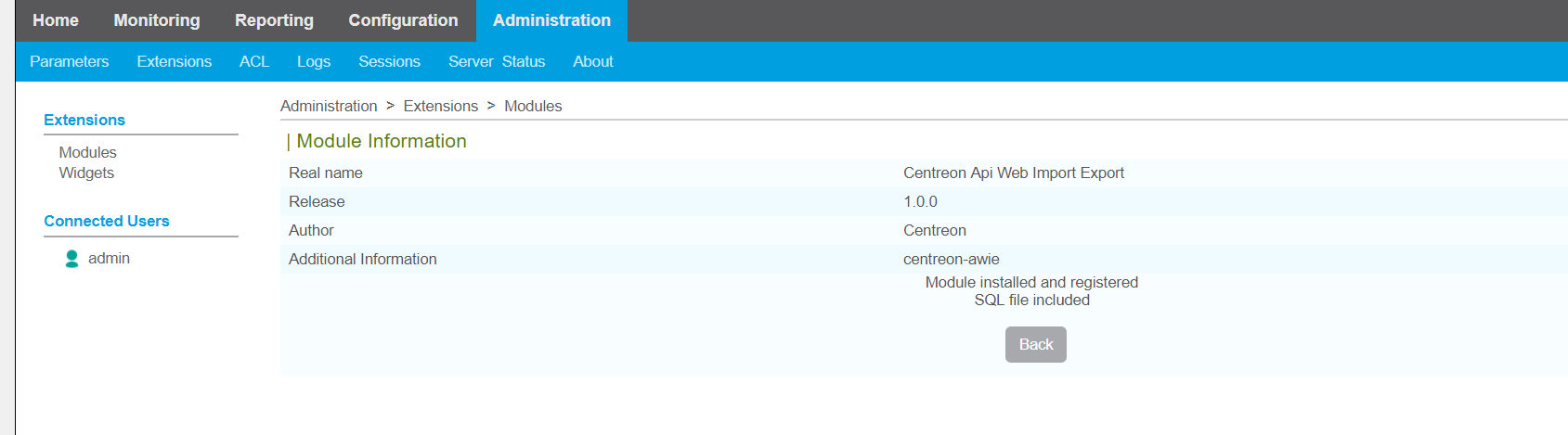The height and width of the screenshot is (435, 1568).
Task: Open the Sessions page
Action: (390, 61)
